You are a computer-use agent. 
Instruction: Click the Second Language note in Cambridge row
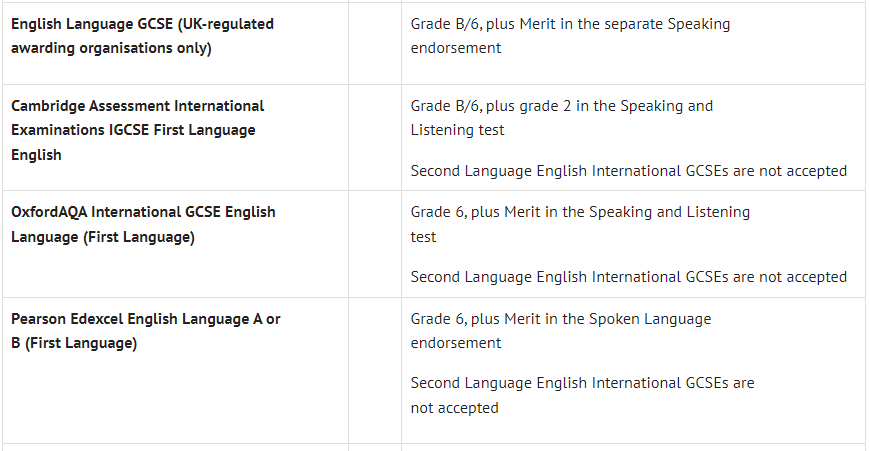pyautogui.click(x=628, y=170)
